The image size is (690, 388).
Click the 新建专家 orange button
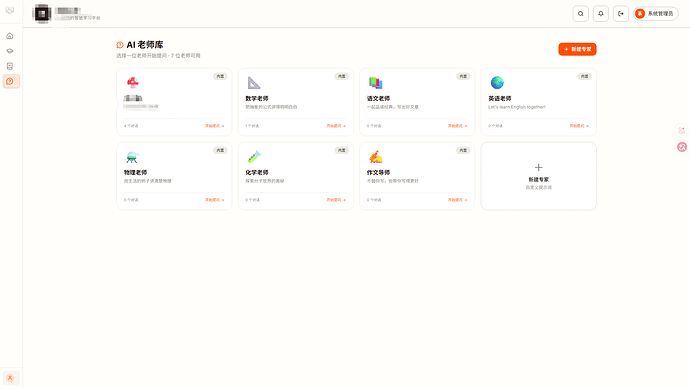577,49
